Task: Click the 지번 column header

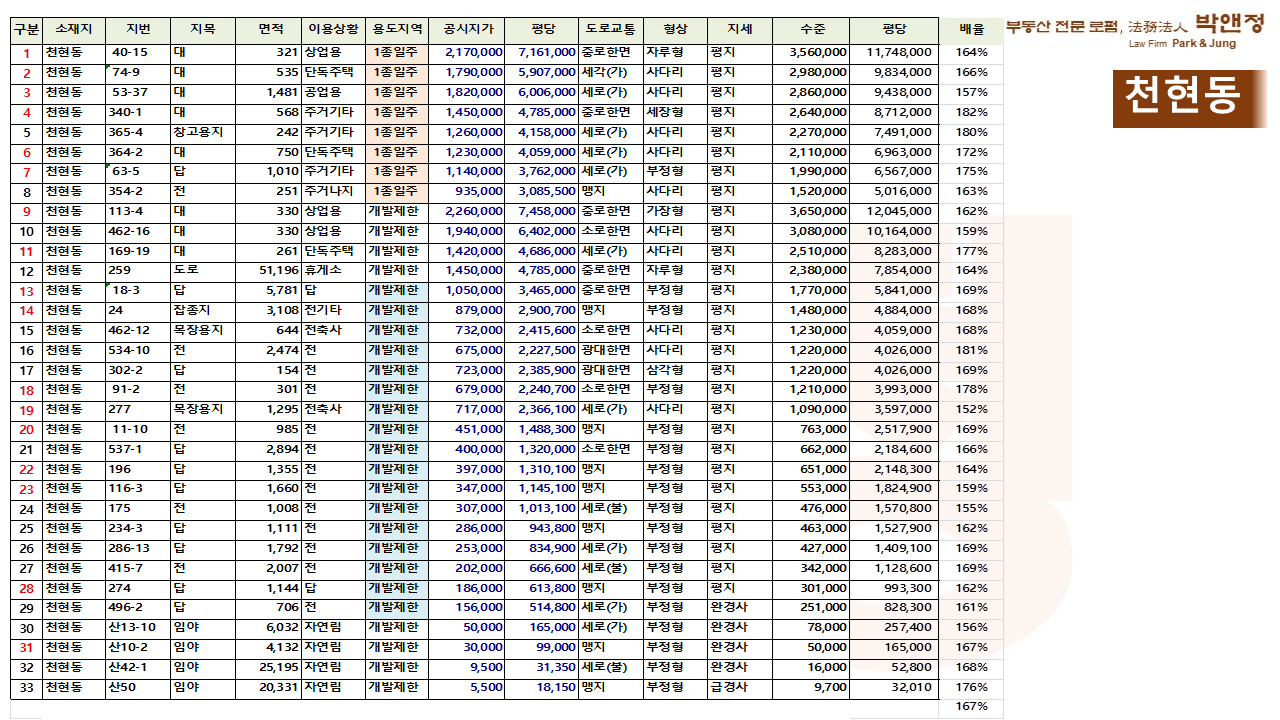Action: 138,31
